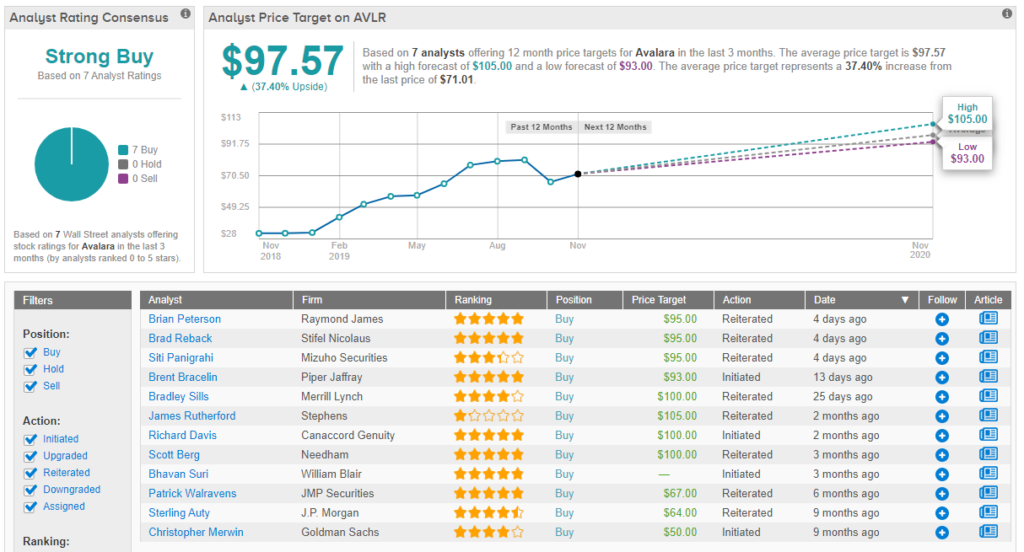This screenshot has height=552, width=1024.
Task: Follow analyst Brad Reback with plus icon
Action: (x=942, y=339)
